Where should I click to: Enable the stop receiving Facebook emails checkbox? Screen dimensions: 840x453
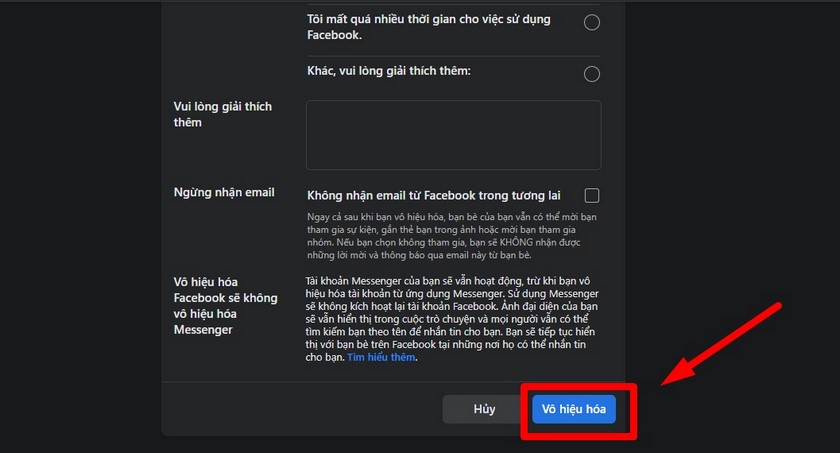[592, 195]
